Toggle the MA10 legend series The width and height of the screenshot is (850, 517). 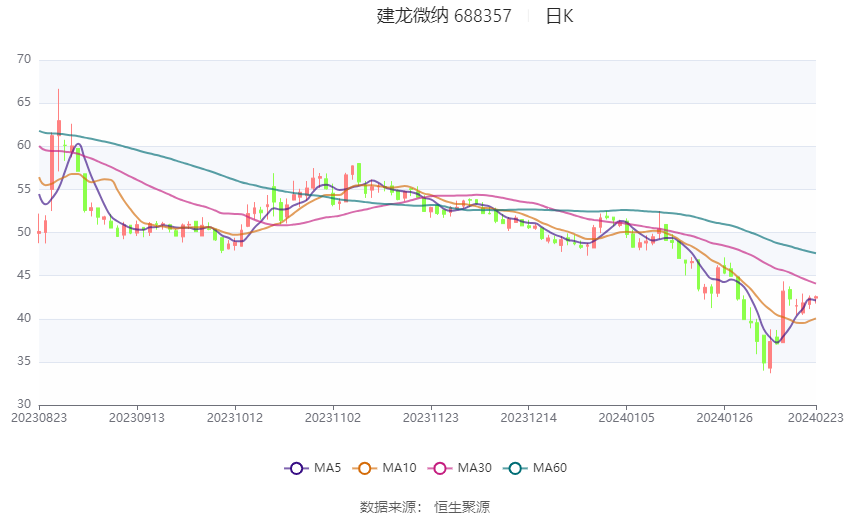click(384, 468)
